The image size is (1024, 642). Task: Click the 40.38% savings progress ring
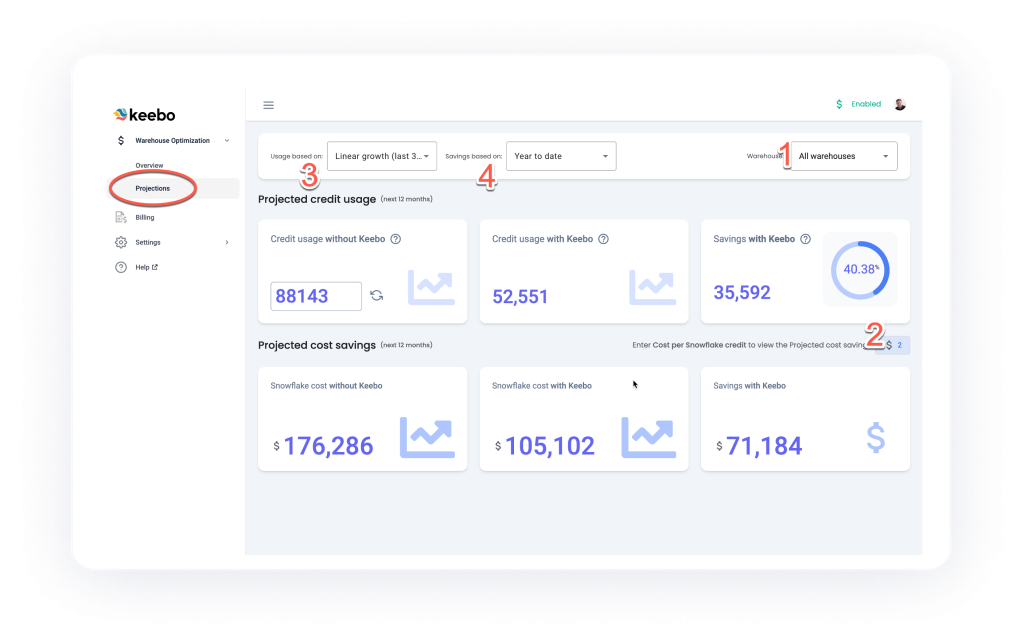(860, 270)
